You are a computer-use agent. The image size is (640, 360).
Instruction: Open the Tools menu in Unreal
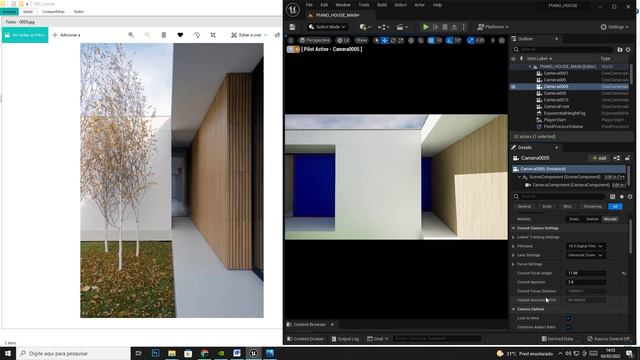[364, 5]
